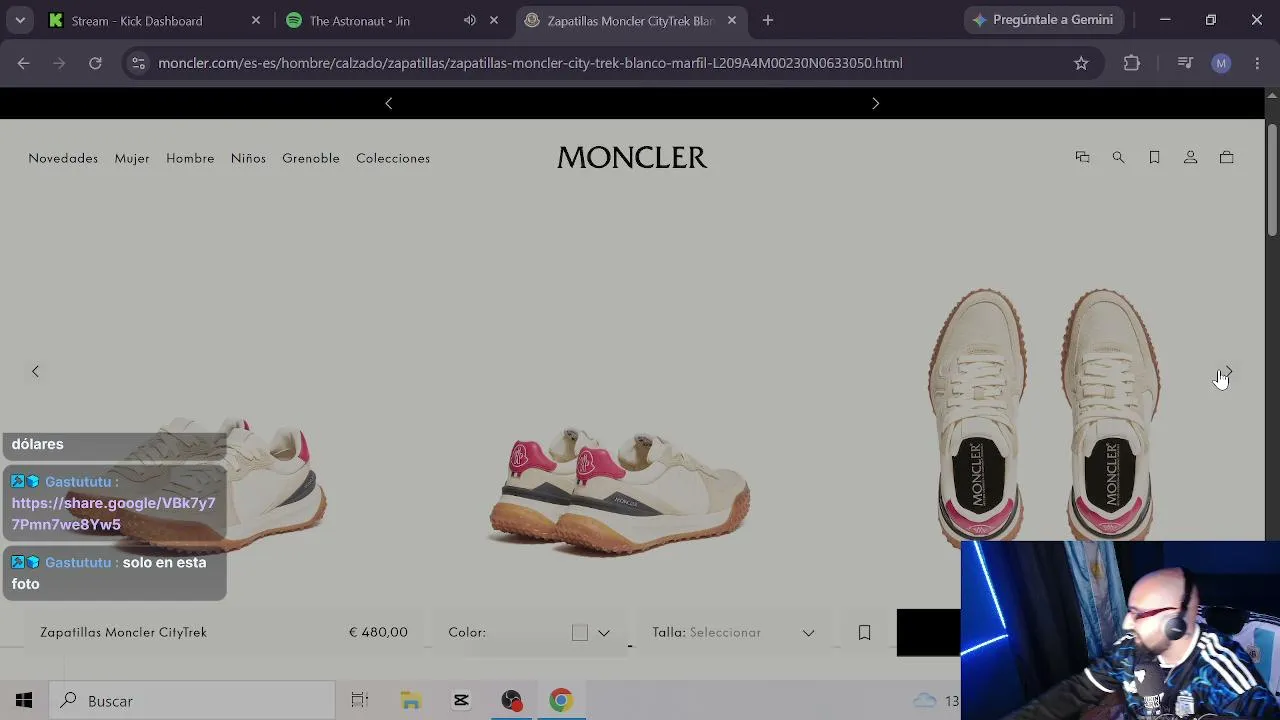1280x720 pixels.
Task: Switch to Google Chrome on the taskbar
Action: click(x=561, y=701)
